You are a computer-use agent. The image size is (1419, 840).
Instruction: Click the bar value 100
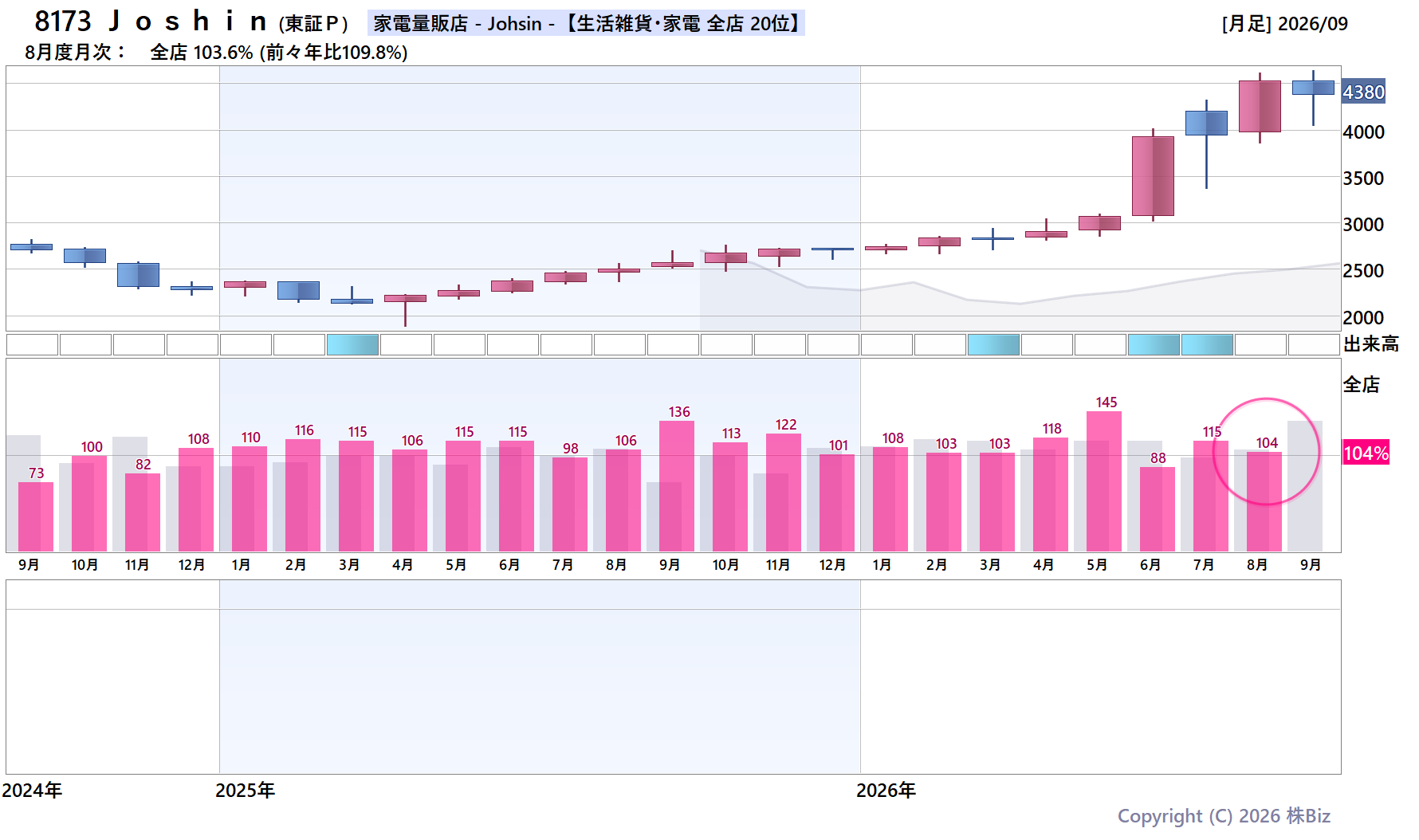(x=92, y=447)
